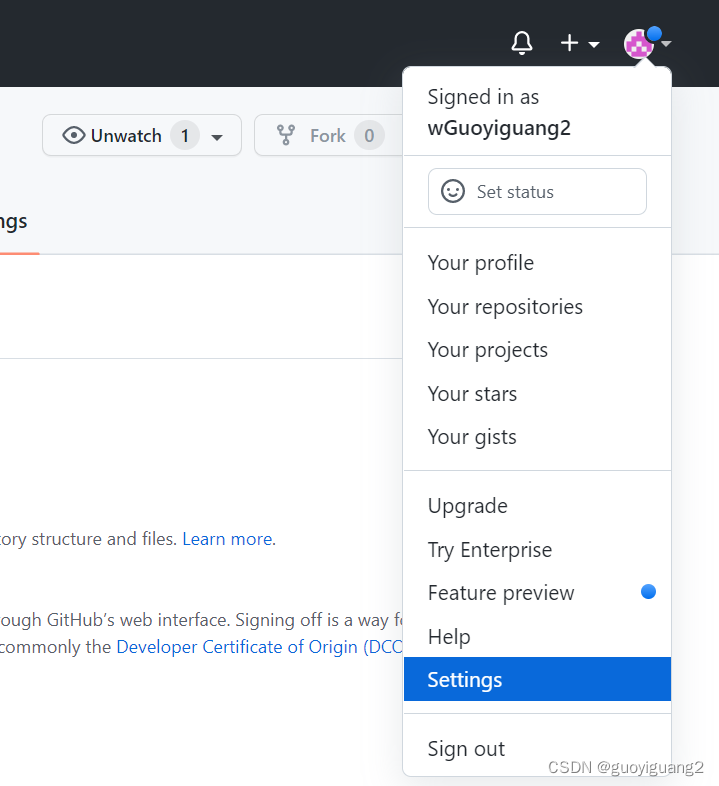The width and height of the screenshot is (719, 786).
Task: Click Sign out
Action: [537, 749]
